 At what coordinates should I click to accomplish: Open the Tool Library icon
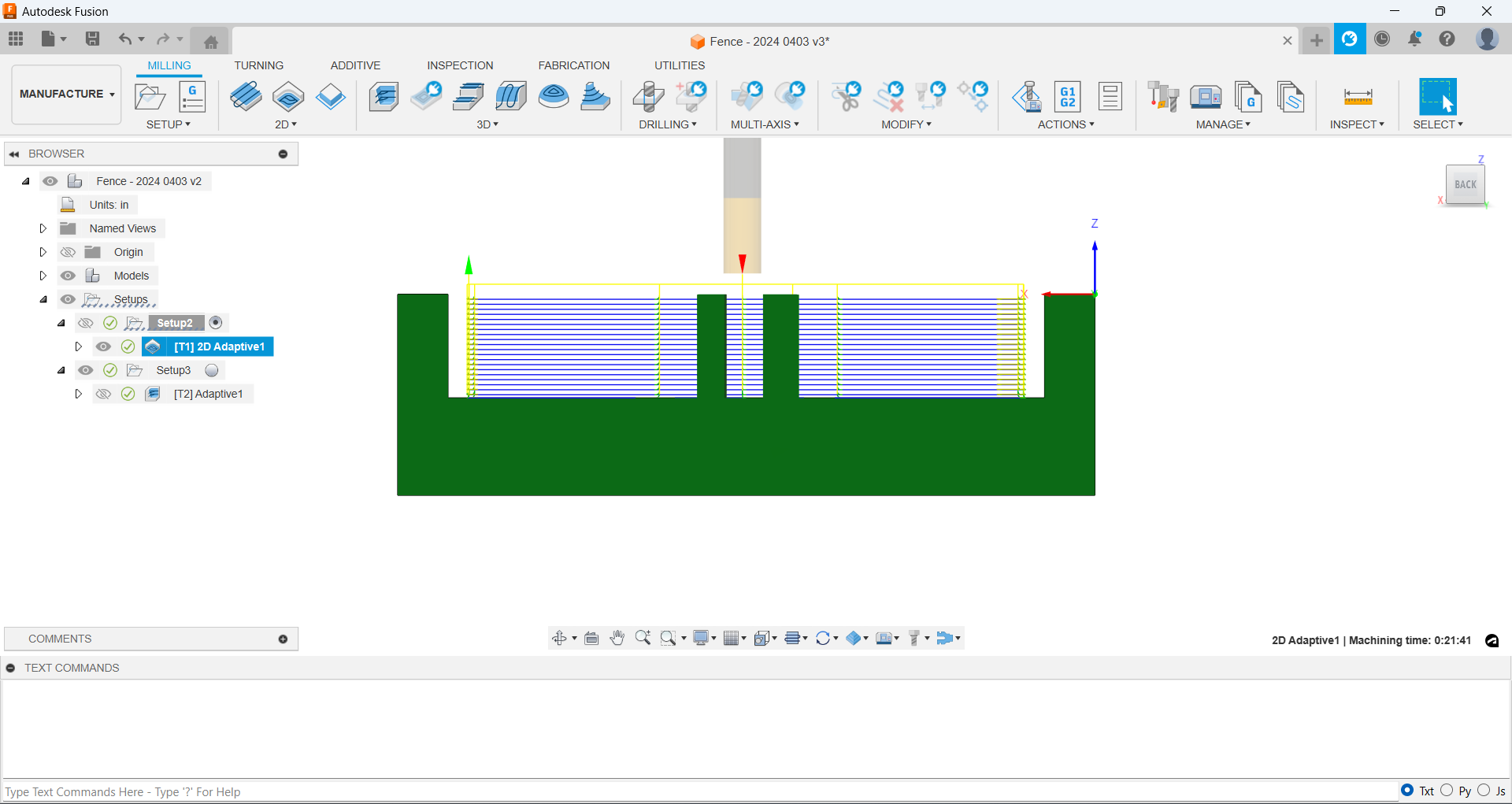tap(1162, 97)
